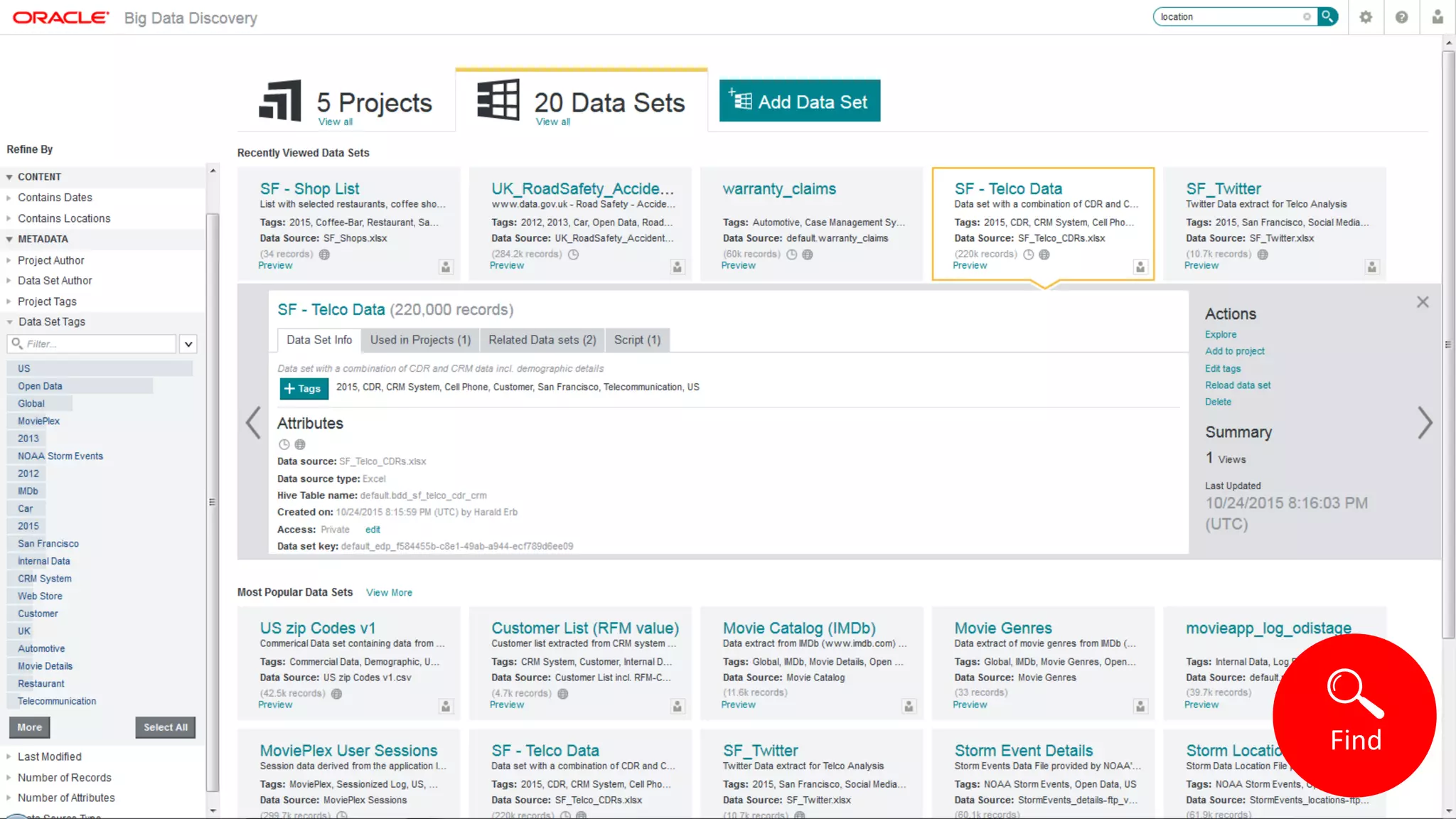
Task: Click the search magnifier button
Action: [x=1327, y=16]
